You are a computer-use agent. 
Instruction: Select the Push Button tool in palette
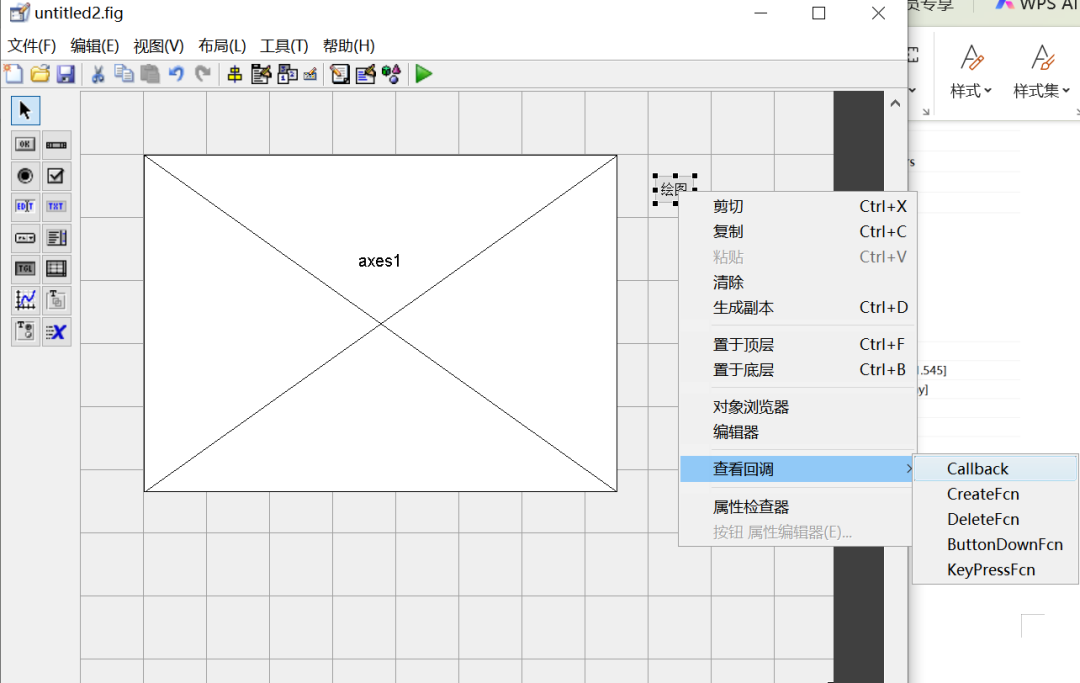tap(25, 145)
